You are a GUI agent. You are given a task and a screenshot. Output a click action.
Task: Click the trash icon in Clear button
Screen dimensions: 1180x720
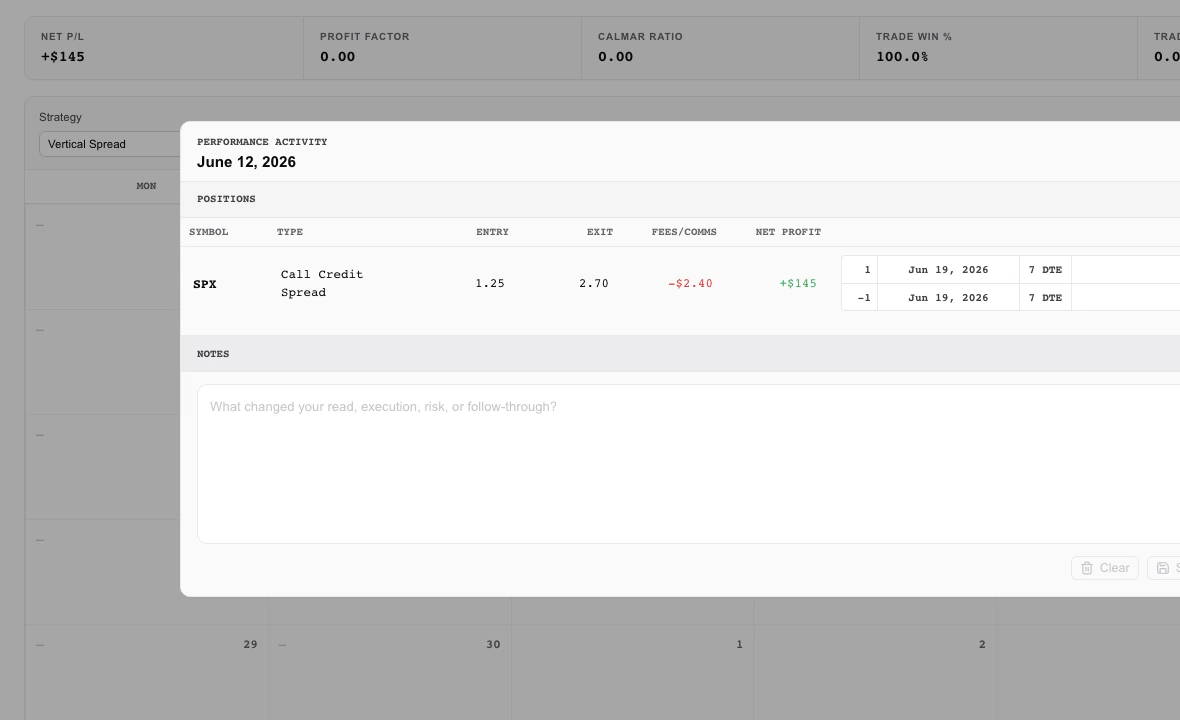coord(1087,568)
